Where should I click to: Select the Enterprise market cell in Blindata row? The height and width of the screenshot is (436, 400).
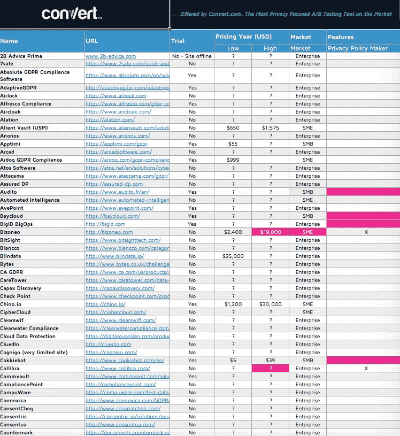click(x=308, y=256)
